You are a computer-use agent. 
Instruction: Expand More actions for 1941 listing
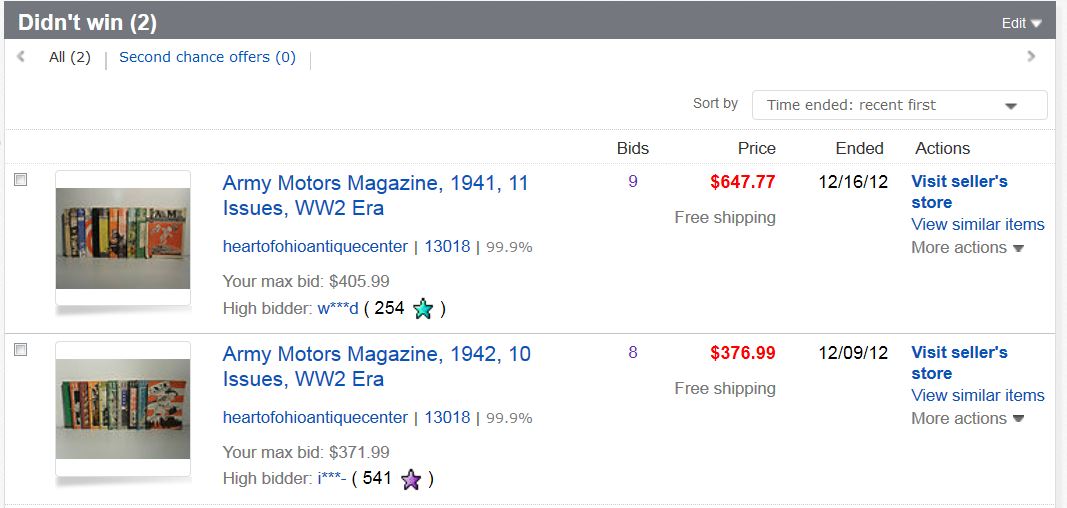coord(967,247)
